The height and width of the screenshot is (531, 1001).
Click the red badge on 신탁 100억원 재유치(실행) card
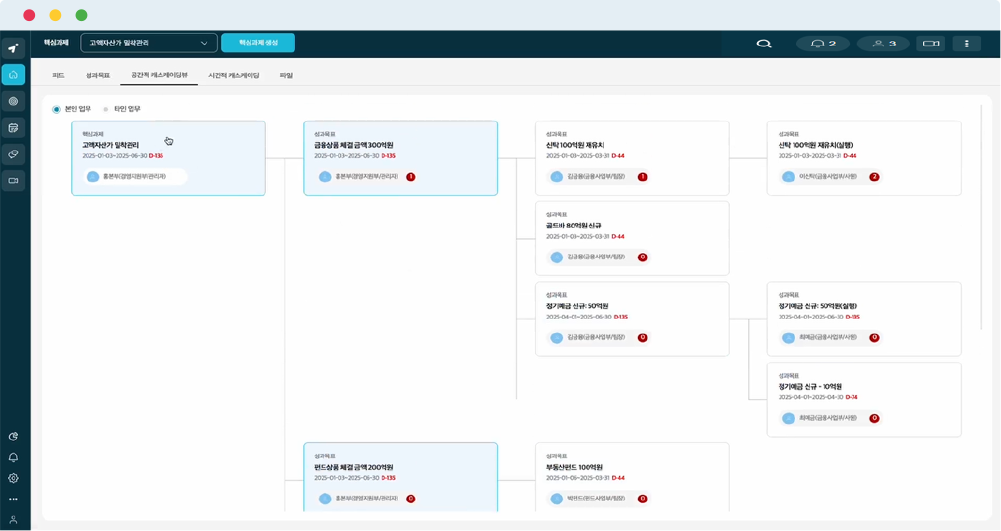coord(874,177)
